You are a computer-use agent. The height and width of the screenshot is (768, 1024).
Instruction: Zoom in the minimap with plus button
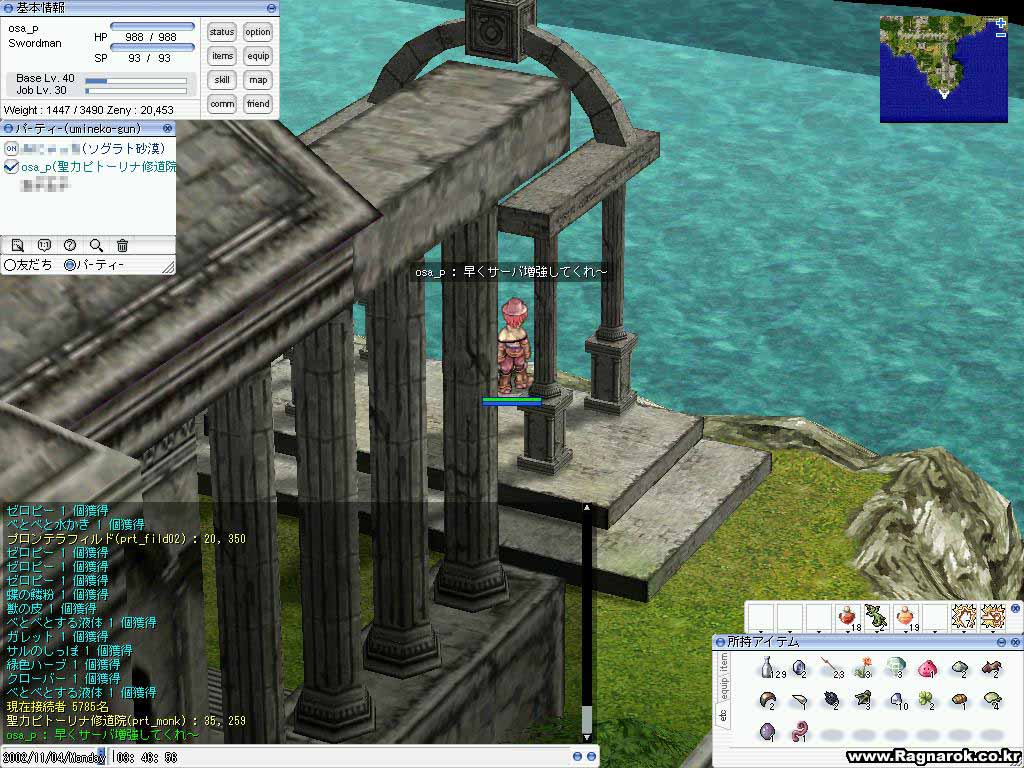[1001, 24]
